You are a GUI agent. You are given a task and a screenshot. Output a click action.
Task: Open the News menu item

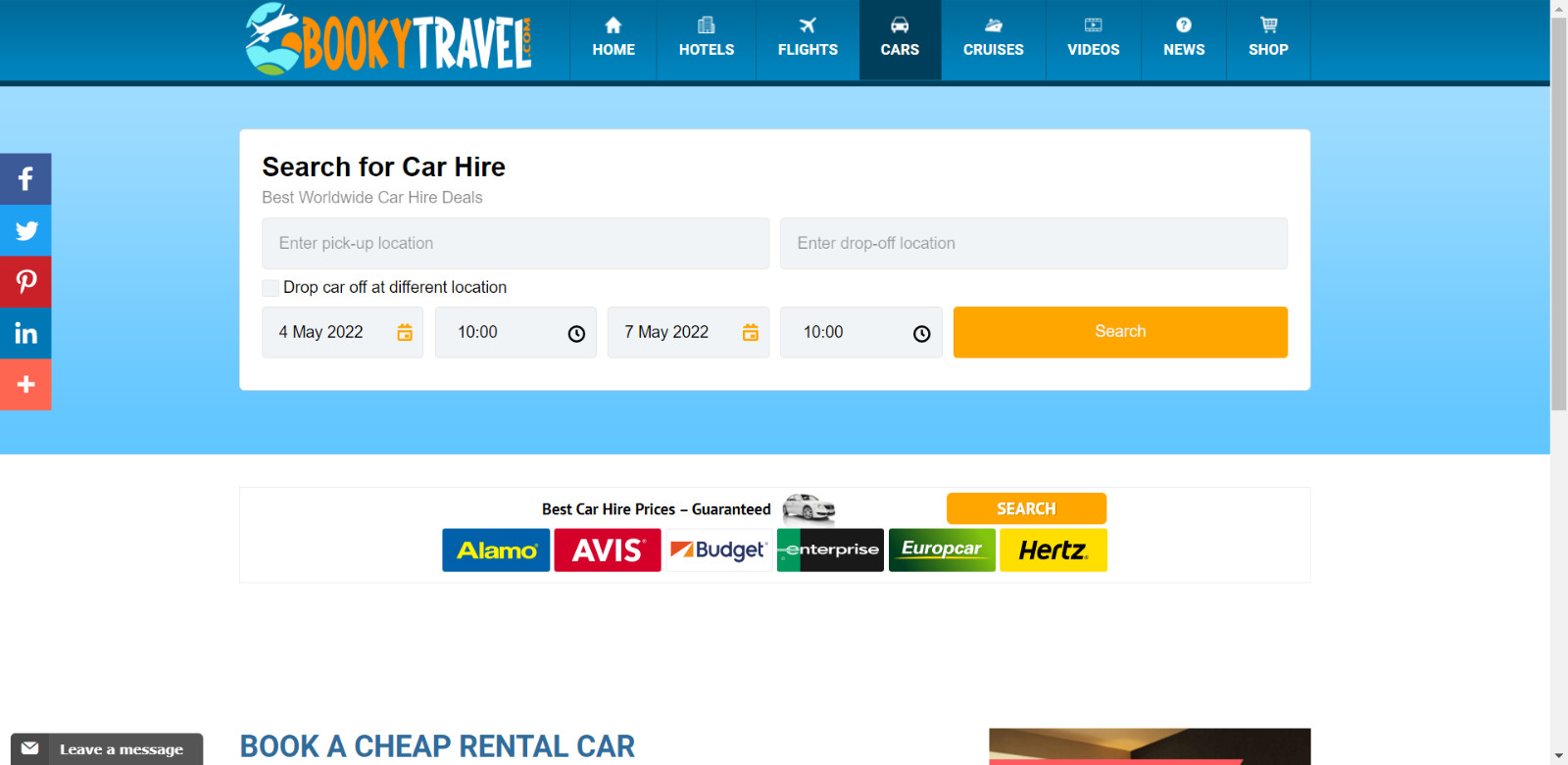click(x=1184, y=39)
